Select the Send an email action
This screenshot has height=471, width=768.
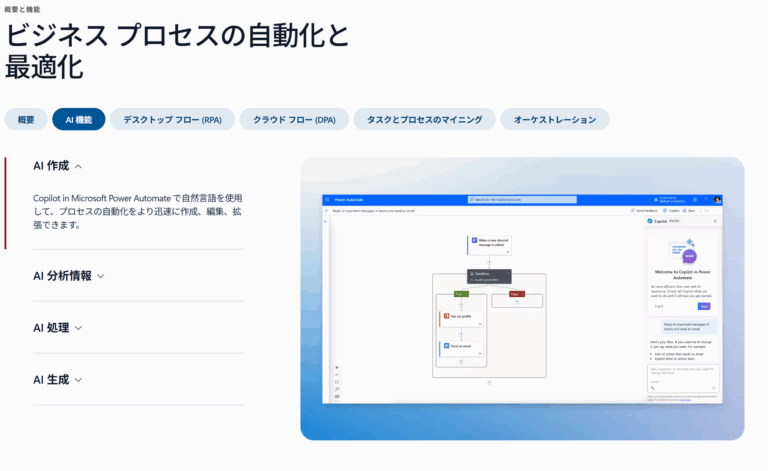click(x=461, y=349)
